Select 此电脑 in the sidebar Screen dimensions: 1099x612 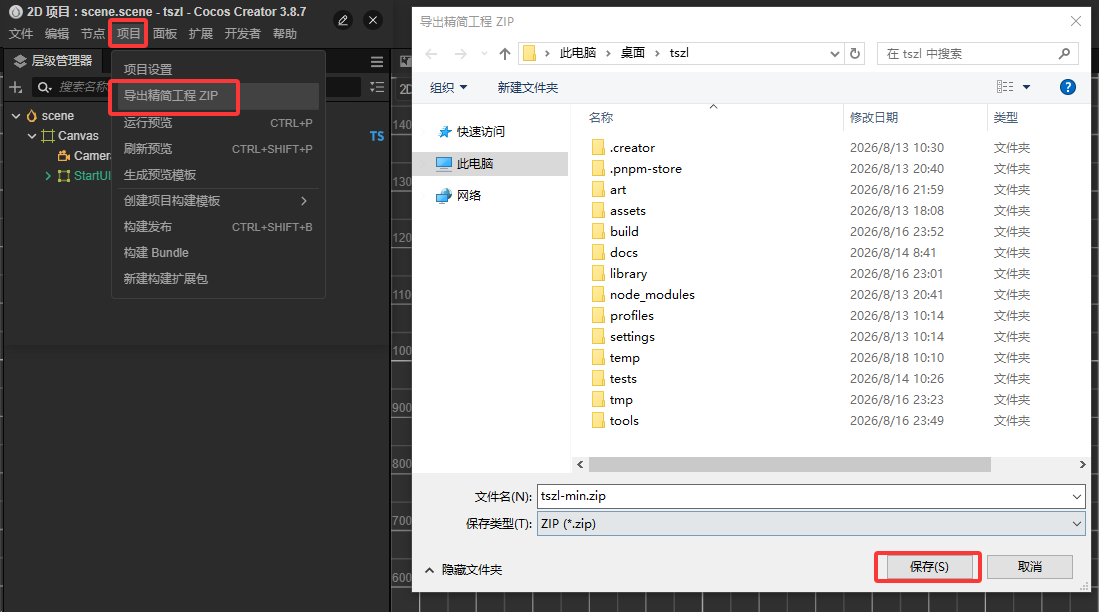(x=491, y=163)
